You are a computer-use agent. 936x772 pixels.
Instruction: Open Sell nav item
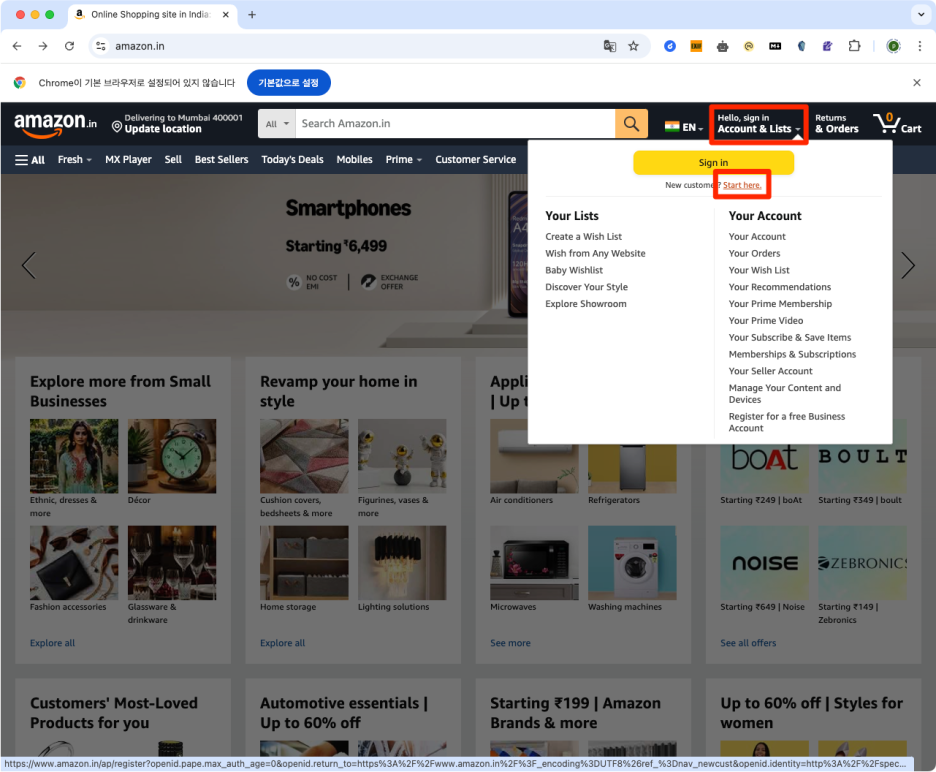(173, 159)
